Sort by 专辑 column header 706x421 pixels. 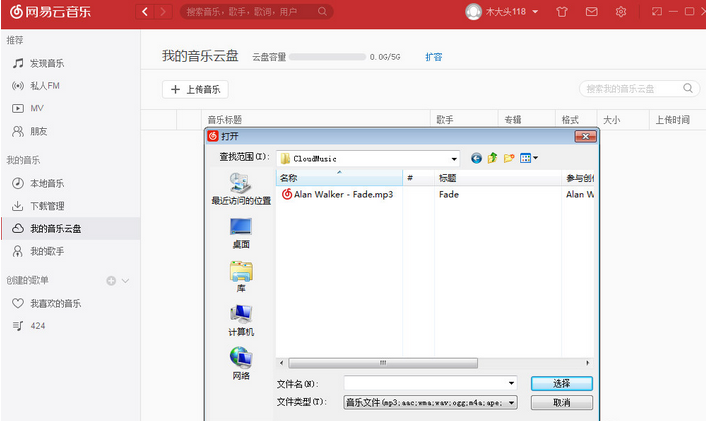[x=526, y=120]
